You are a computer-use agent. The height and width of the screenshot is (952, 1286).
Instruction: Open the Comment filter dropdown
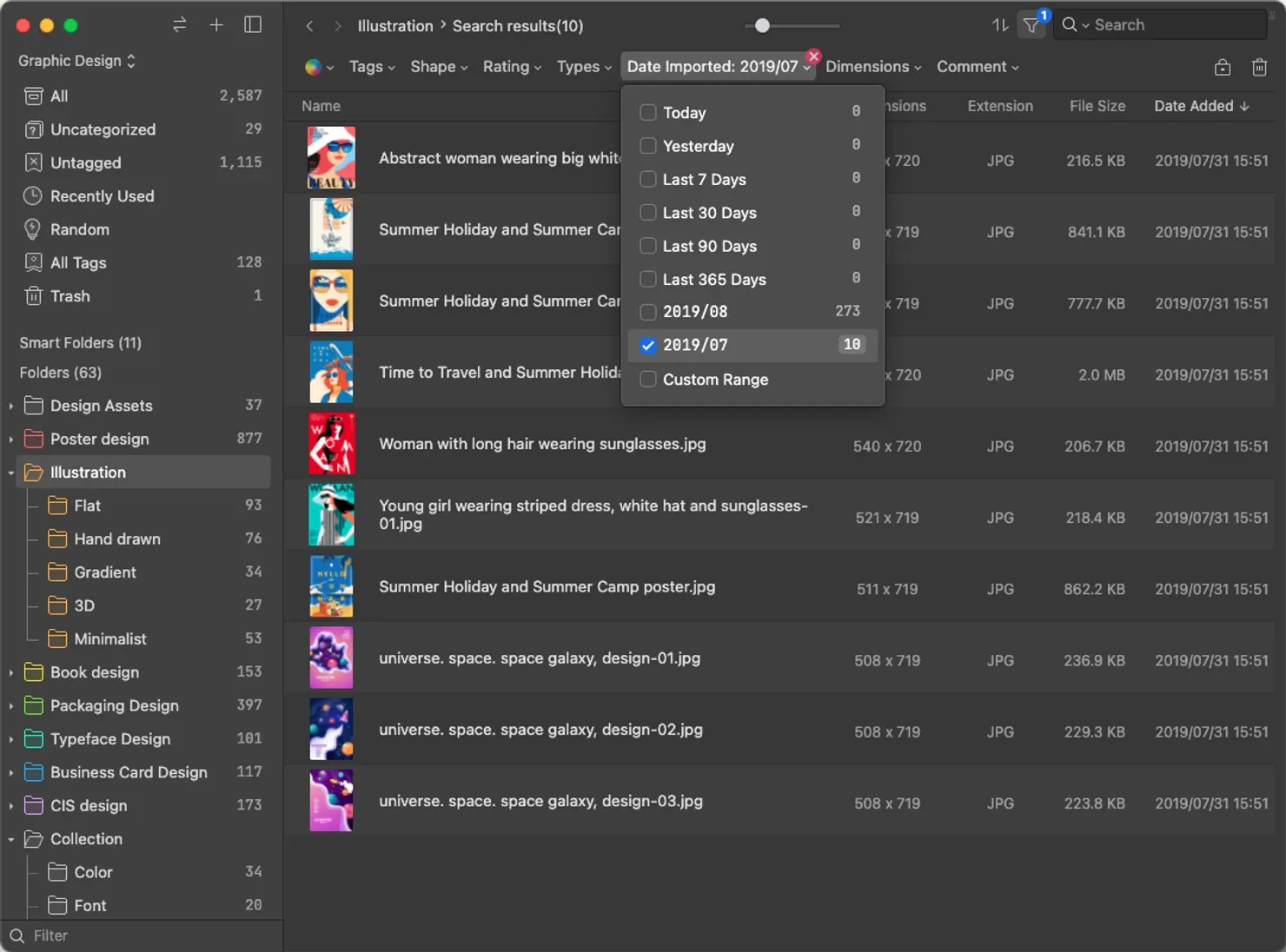tap(978, 67)
